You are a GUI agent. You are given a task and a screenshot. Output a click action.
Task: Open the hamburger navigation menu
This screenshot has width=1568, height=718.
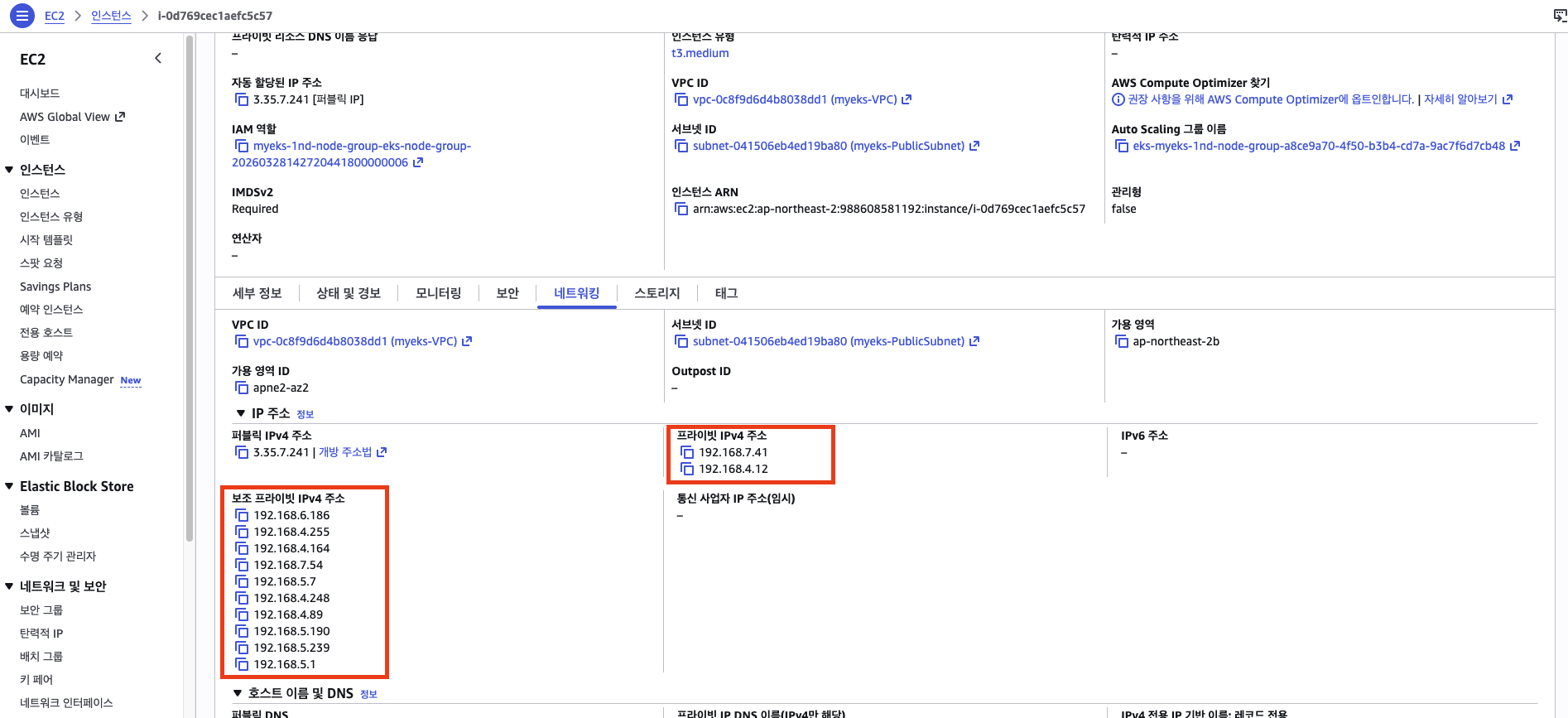click(22, 15)
